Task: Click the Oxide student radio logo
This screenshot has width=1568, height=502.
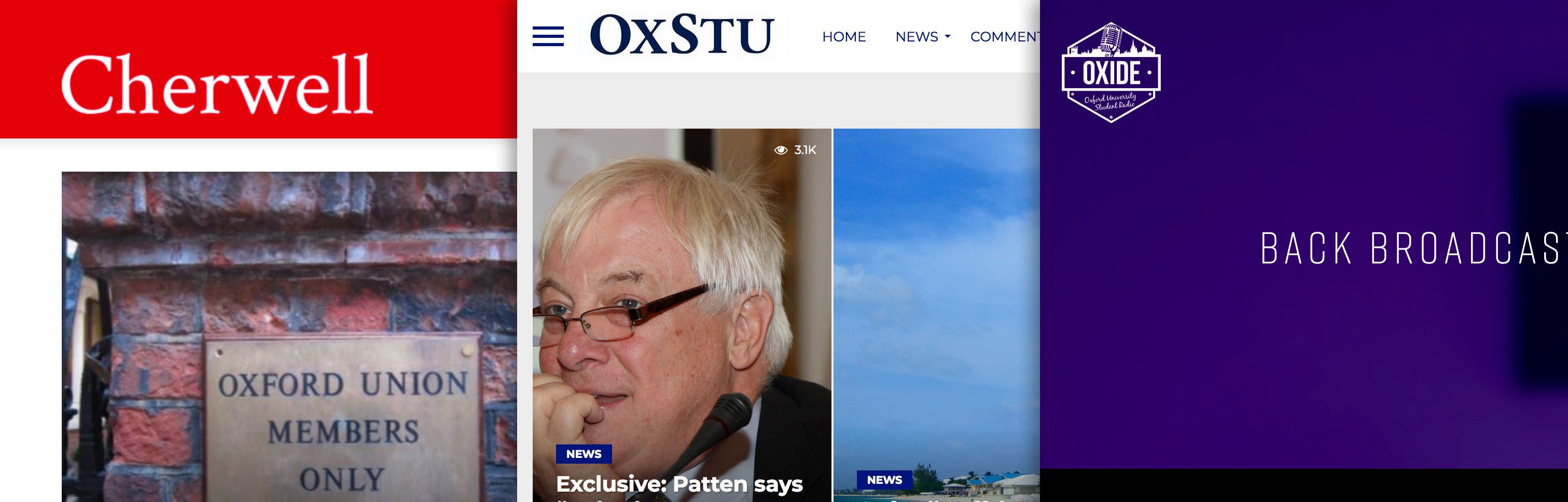Action: [1111, 73]
